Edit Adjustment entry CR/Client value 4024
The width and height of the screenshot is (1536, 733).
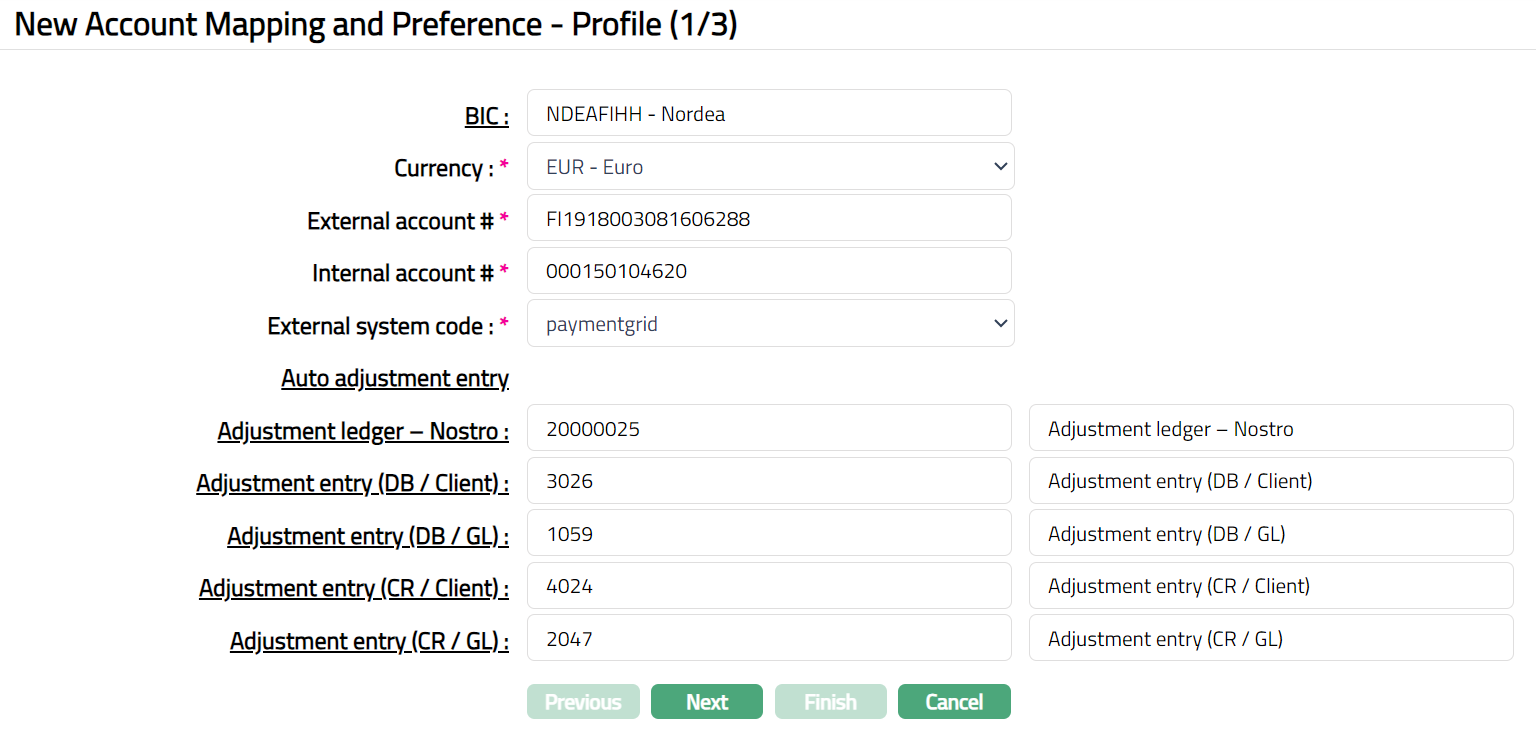point(768,586)
